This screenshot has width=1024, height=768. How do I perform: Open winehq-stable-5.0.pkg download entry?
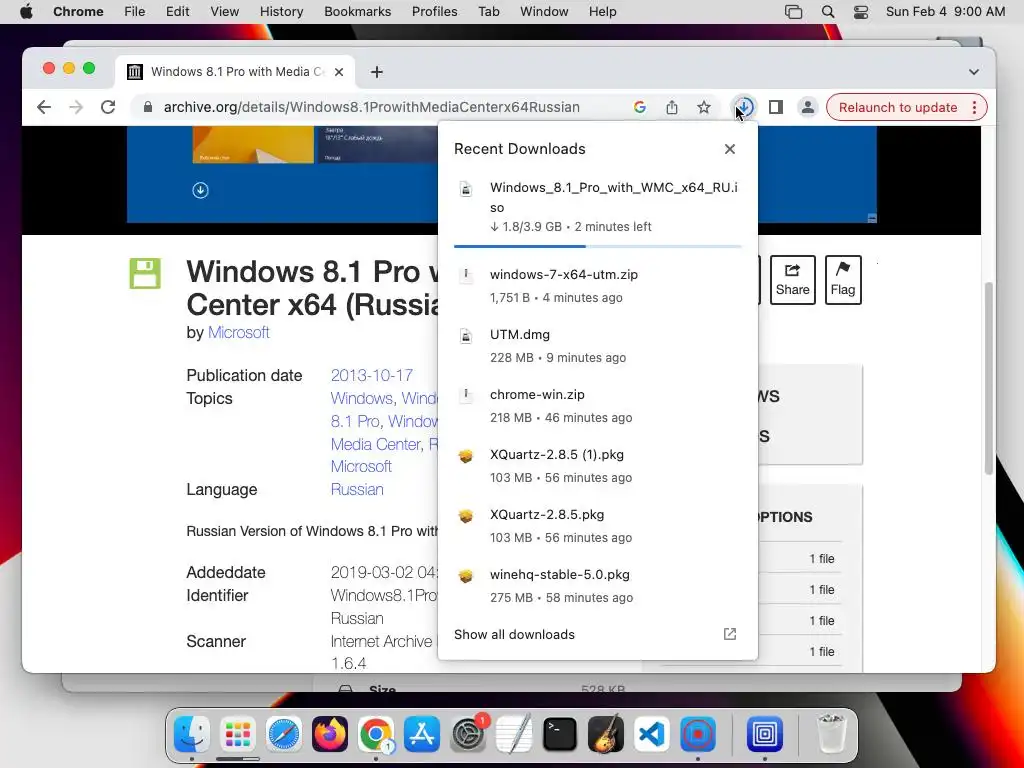(598, 586)
